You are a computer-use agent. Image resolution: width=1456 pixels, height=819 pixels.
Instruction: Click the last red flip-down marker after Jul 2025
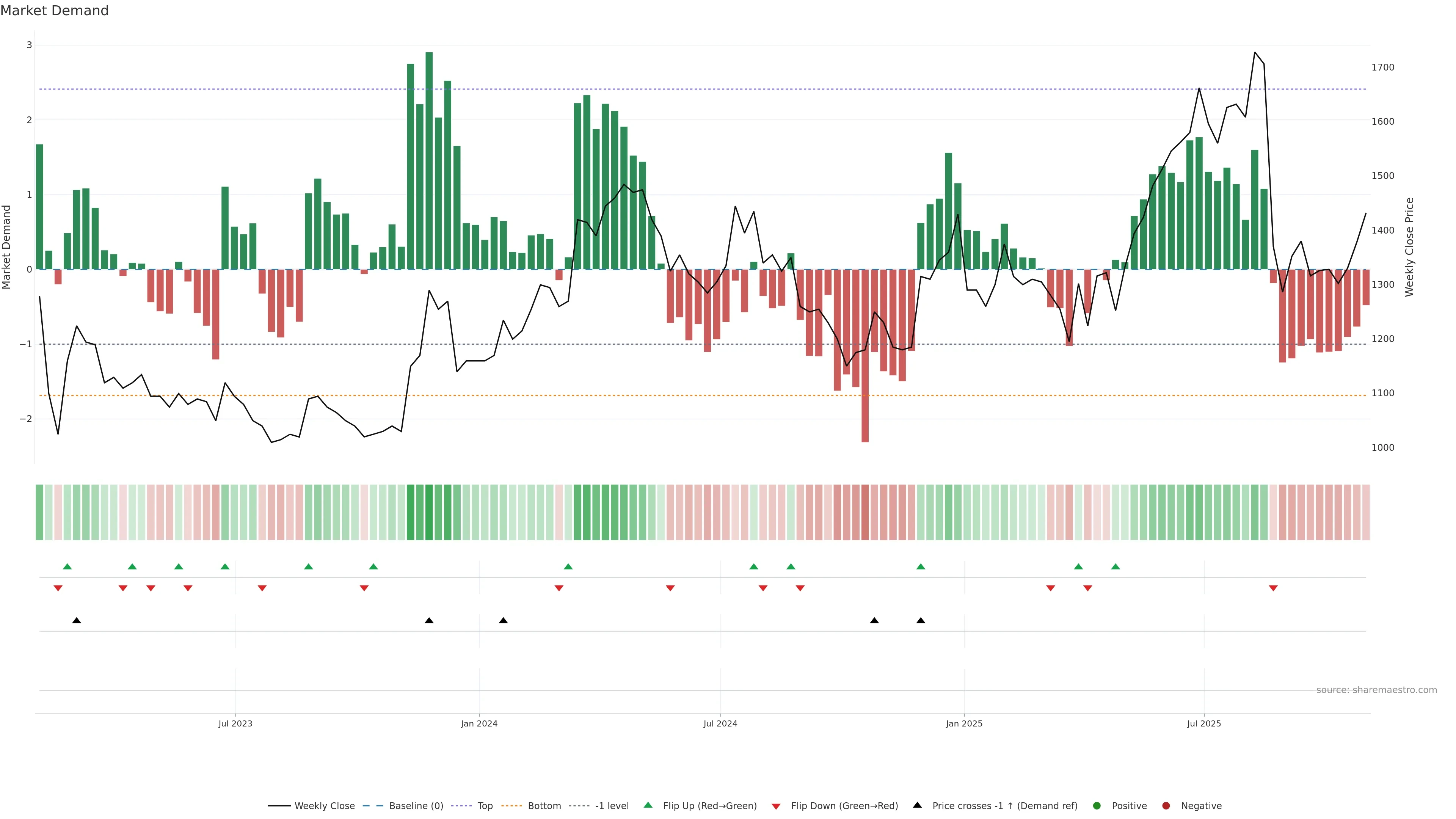1273,588
